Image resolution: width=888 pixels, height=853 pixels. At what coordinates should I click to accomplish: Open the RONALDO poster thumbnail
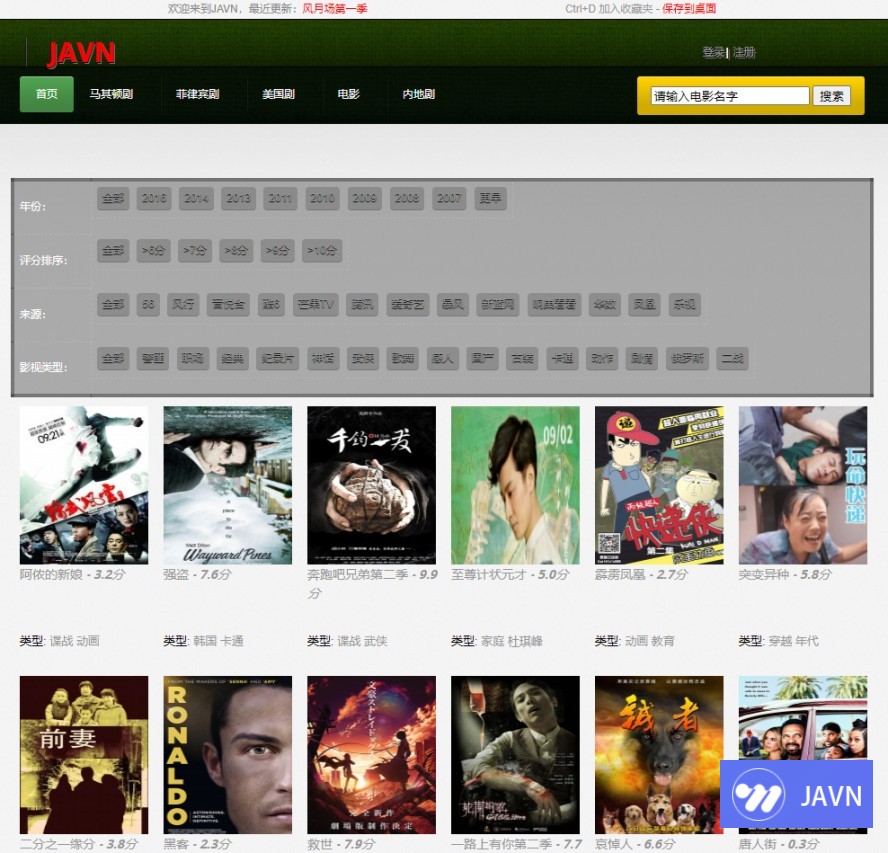(x=228, y=754)
